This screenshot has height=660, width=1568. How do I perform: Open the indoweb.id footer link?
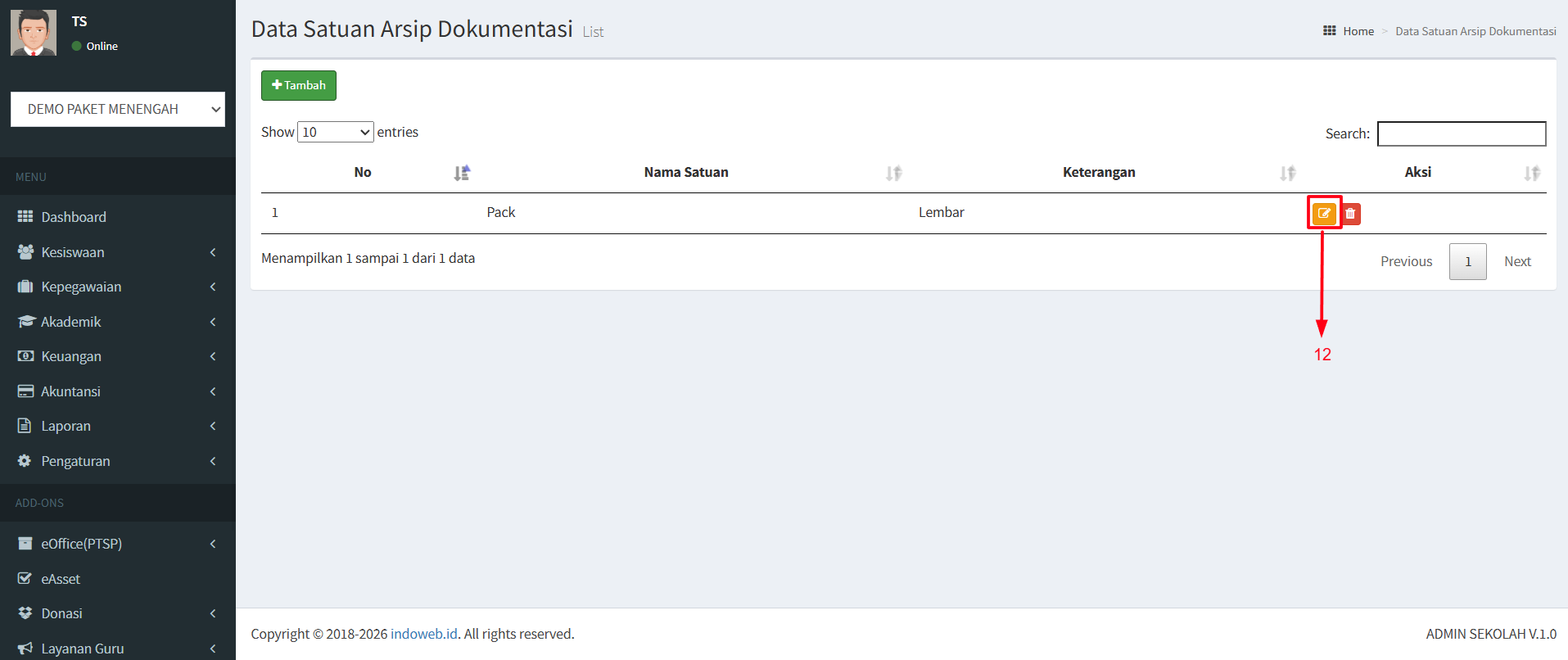pyautogui.click(x=423, y=634)
